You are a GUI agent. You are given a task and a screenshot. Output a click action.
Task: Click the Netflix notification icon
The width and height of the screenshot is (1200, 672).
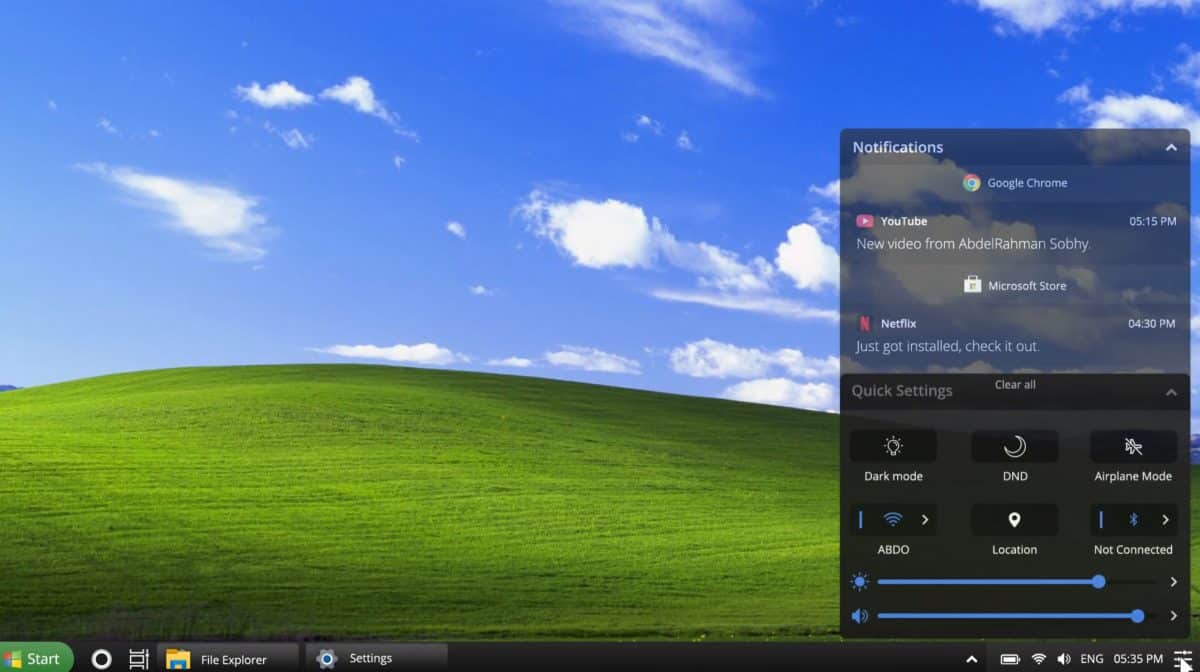(864, 322)
